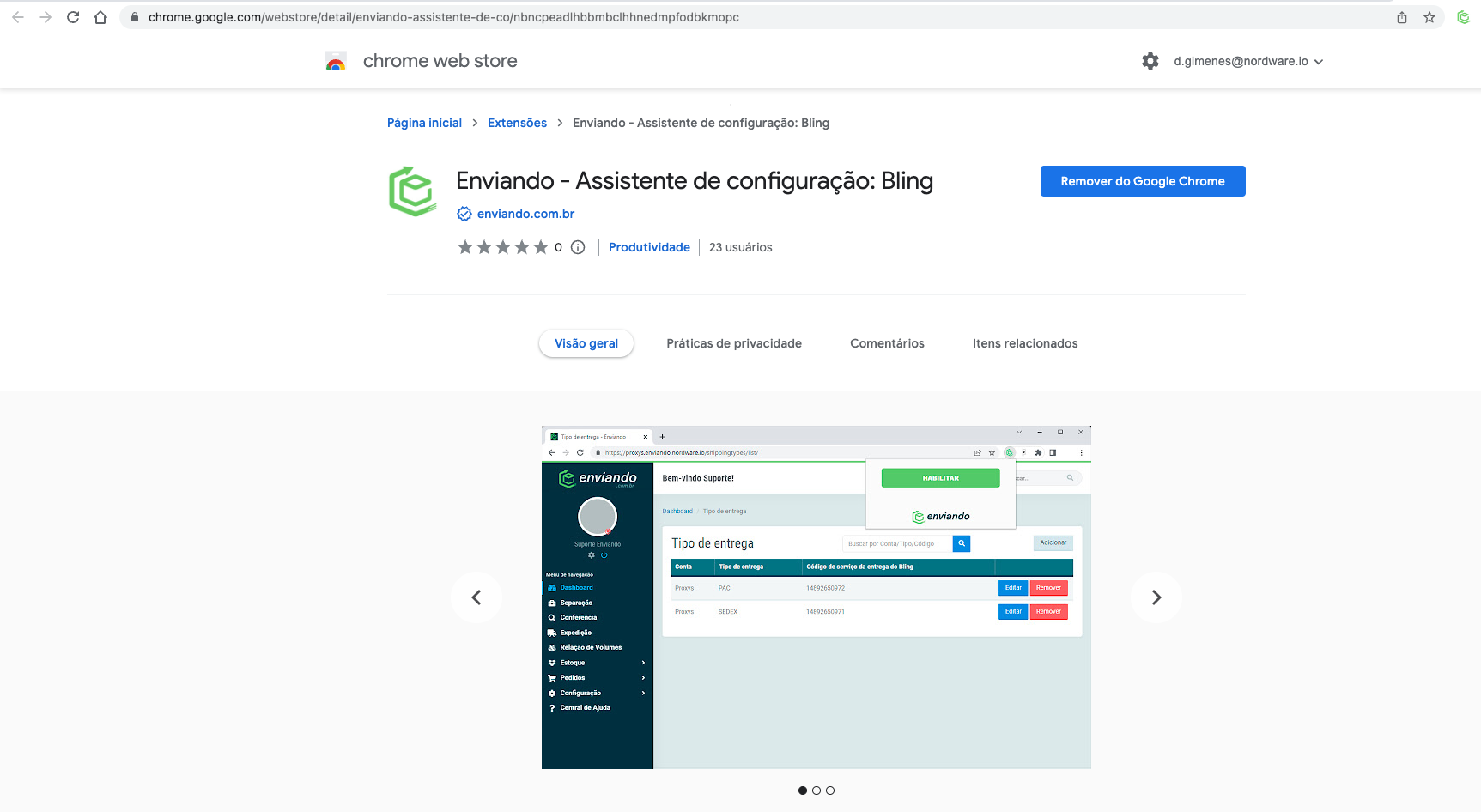The width and height of the screenshot is (1481, 812).
Task: Expand the d.gimenes@nordware.io account dropdown
Action: tap(1249, 61)
